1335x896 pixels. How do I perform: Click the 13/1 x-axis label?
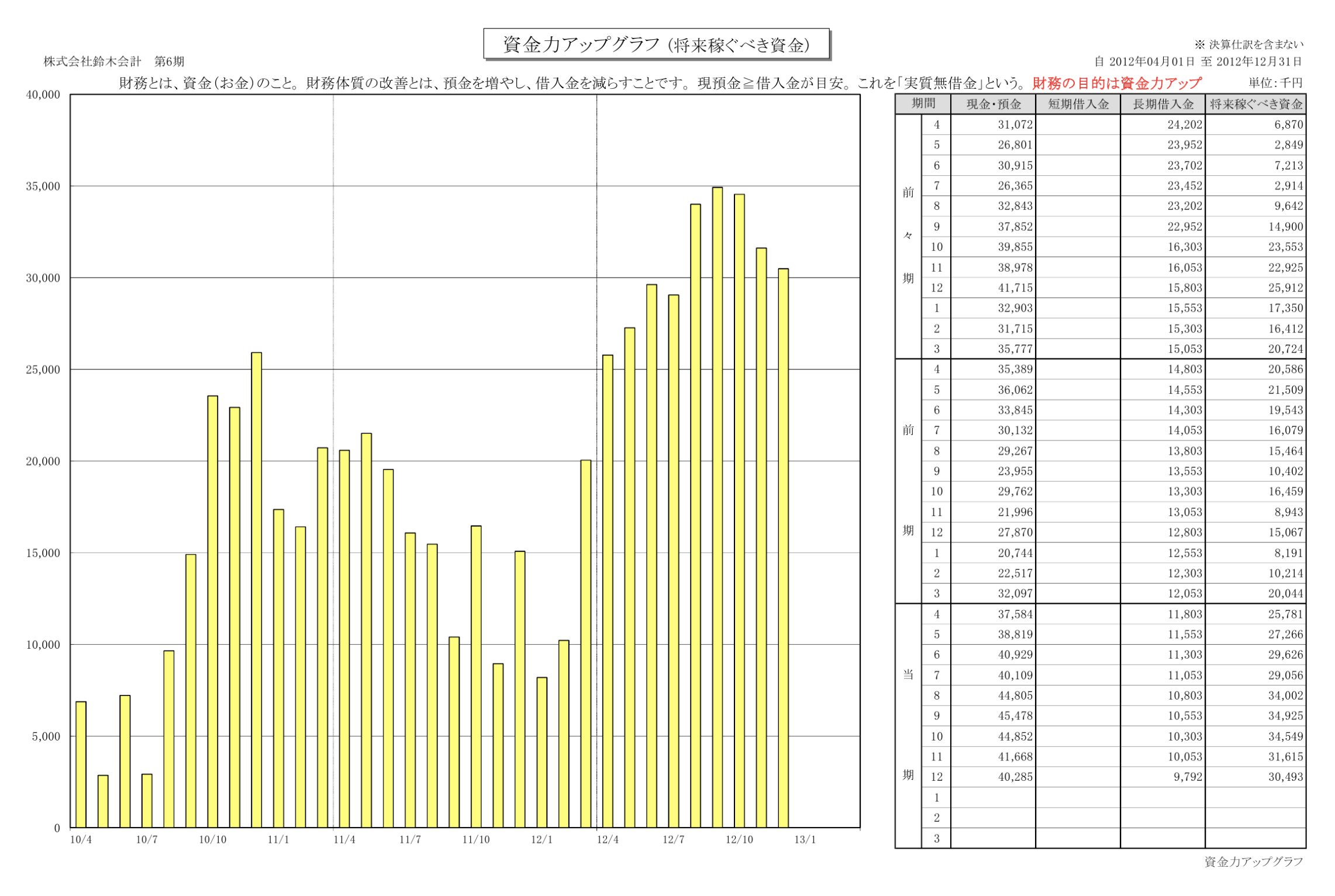pyautogui.click(x=804, y=839)
